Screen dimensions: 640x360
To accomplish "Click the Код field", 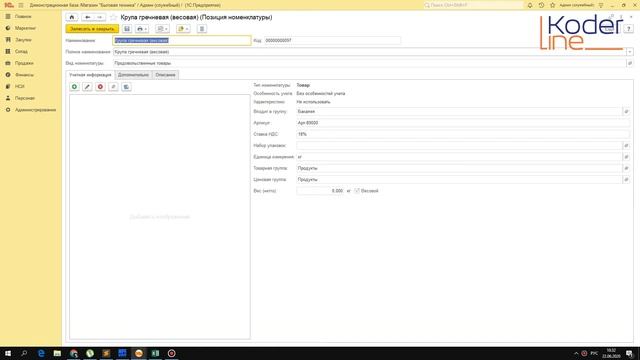I will (x=332, y=40).
